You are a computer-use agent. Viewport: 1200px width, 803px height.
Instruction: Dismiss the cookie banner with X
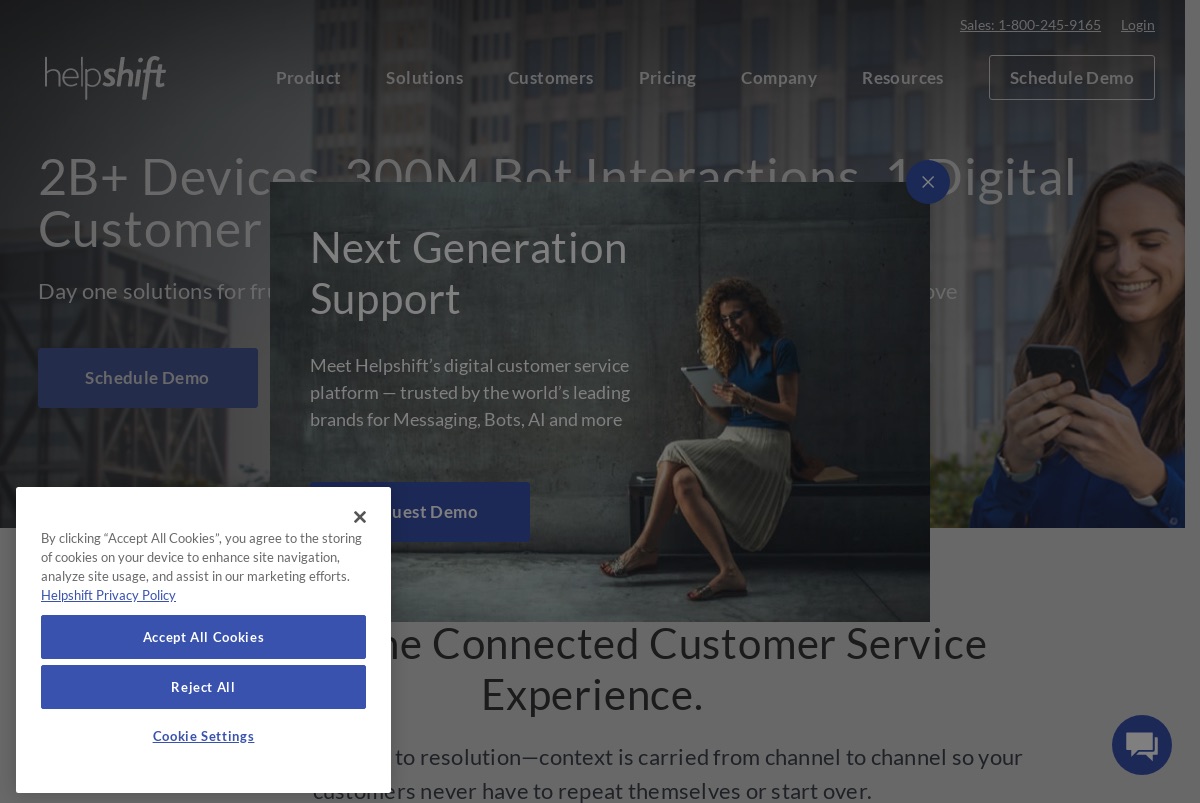pyautogui.click(x=360, y=517)
